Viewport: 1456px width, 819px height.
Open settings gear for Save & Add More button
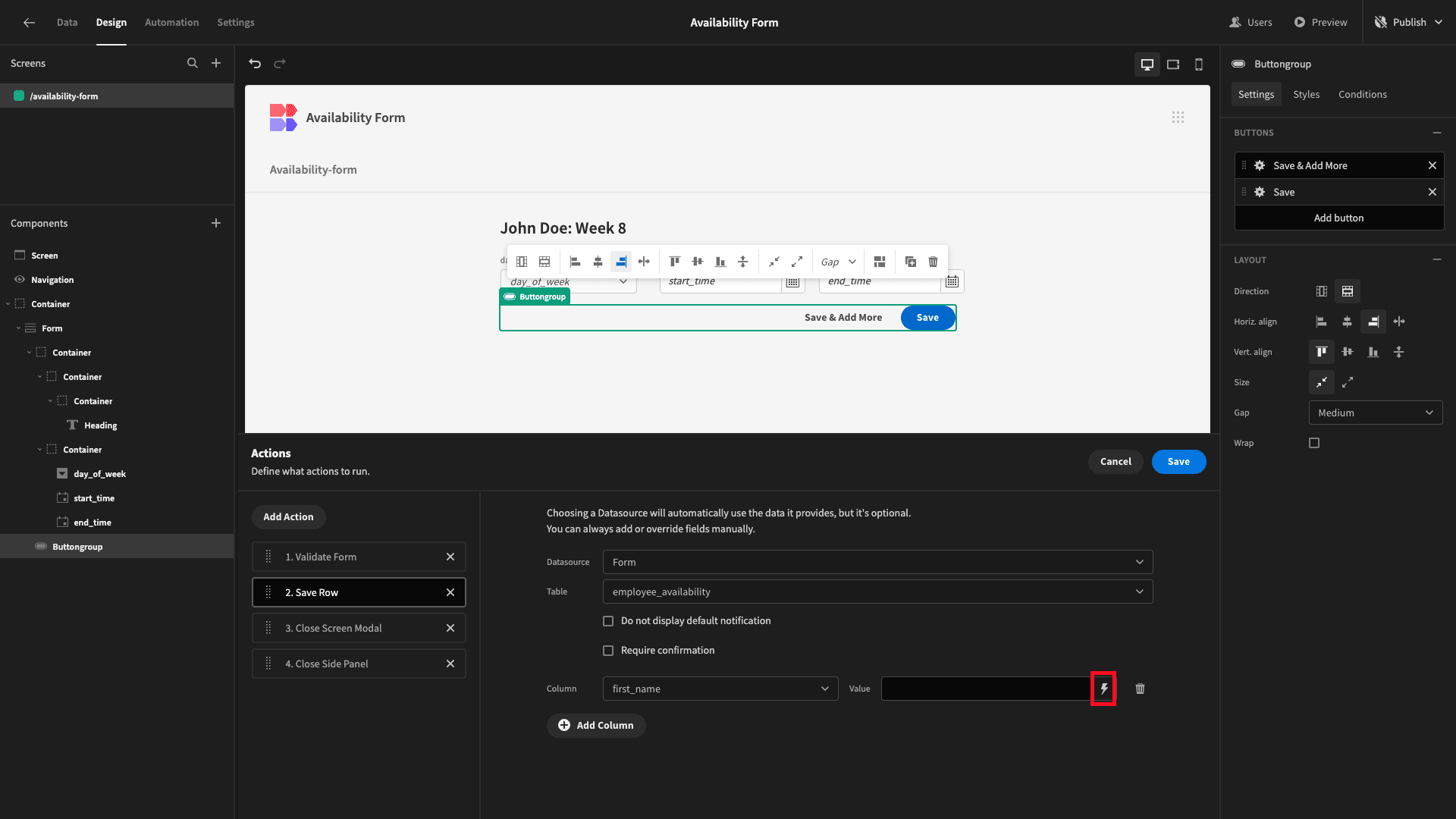pyautogui.click(x=1260, y=165)
